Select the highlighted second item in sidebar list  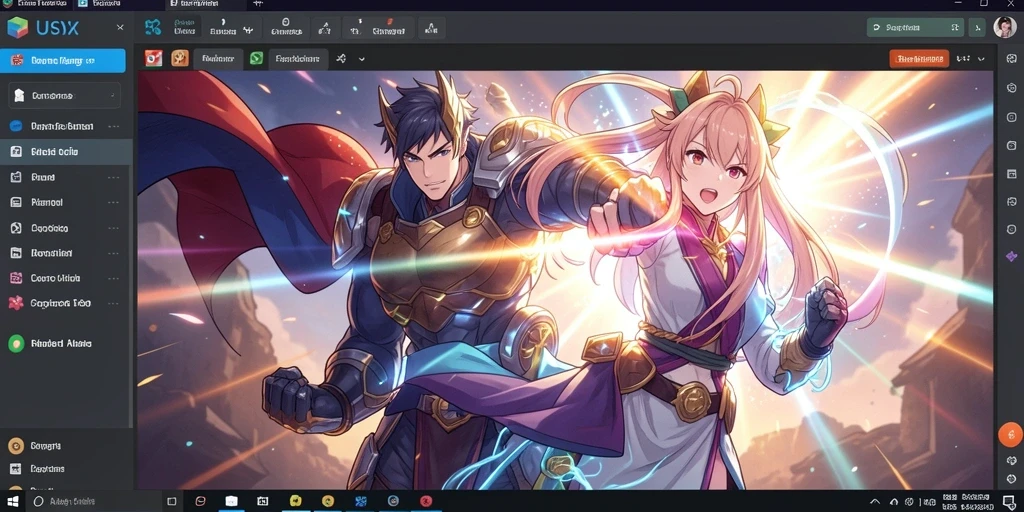(66, 152)
